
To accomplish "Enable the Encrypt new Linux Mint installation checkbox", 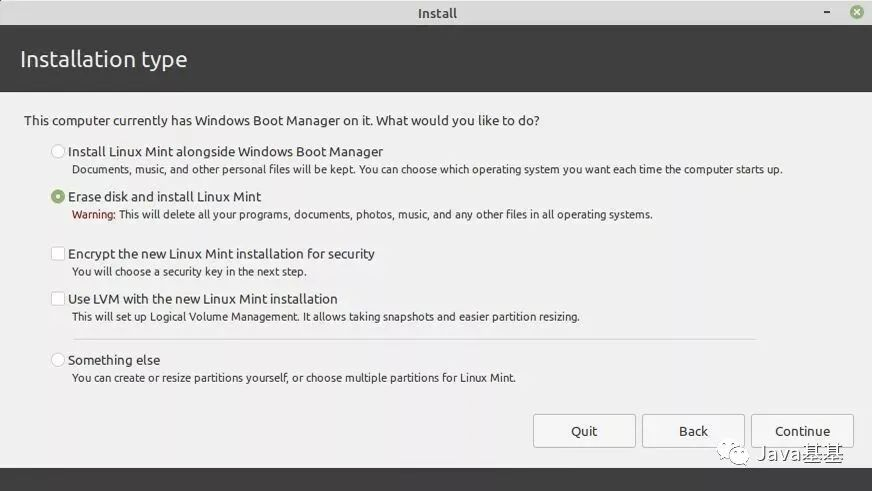I will pos(58,254).
